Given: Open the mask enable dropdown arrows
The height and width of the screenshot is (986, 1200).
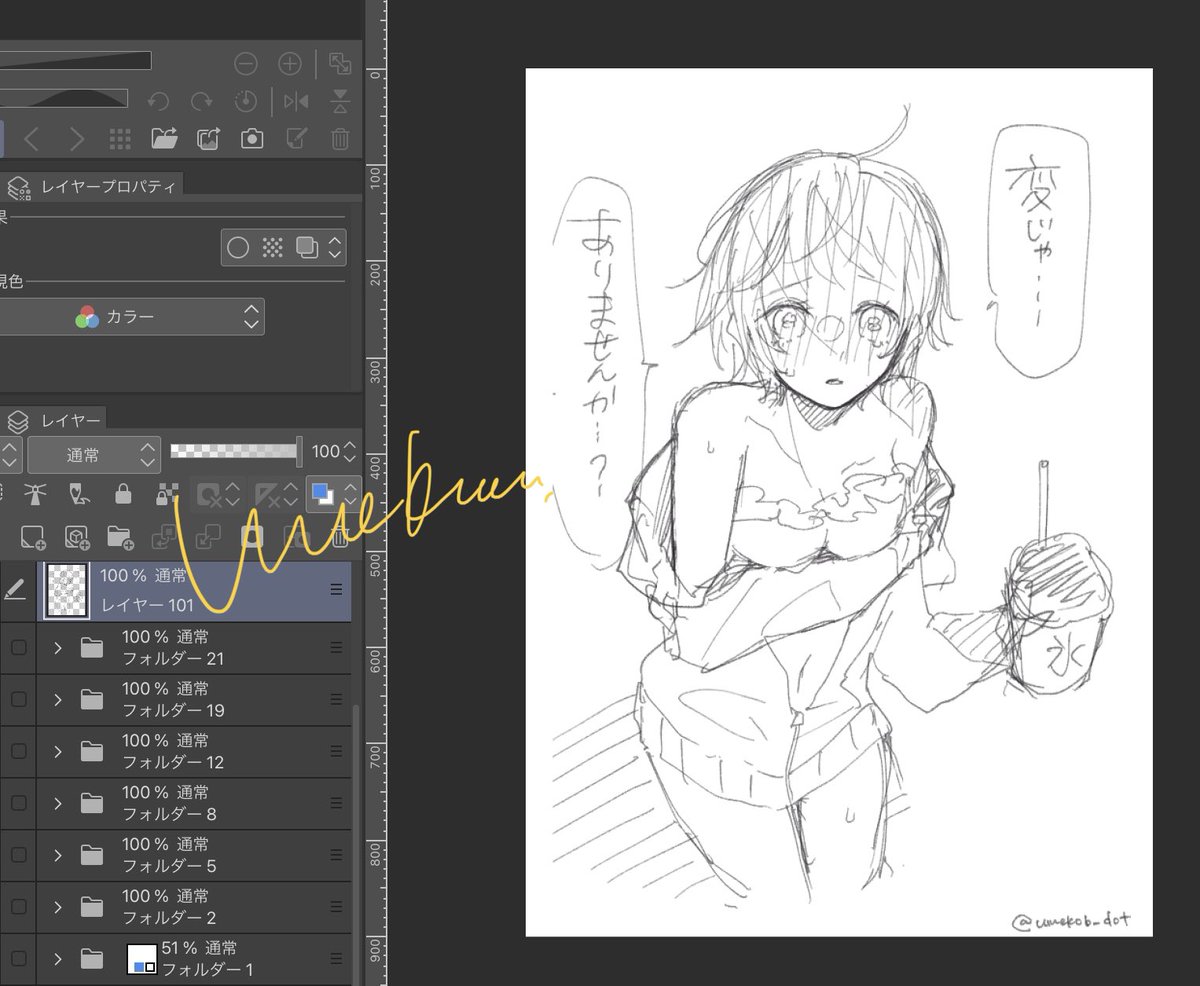Looking at the screenshot, I should 232,494.
